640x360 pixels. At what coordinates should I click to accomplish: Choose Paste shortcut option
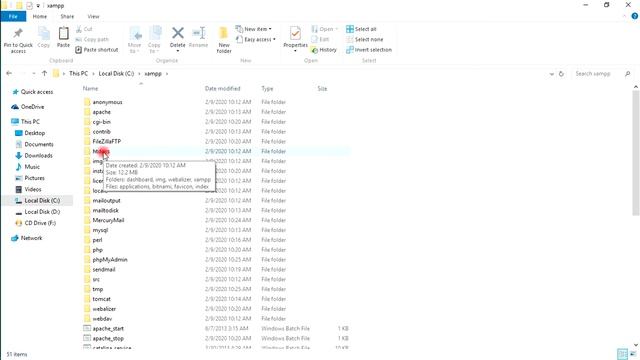click(97, 50)
